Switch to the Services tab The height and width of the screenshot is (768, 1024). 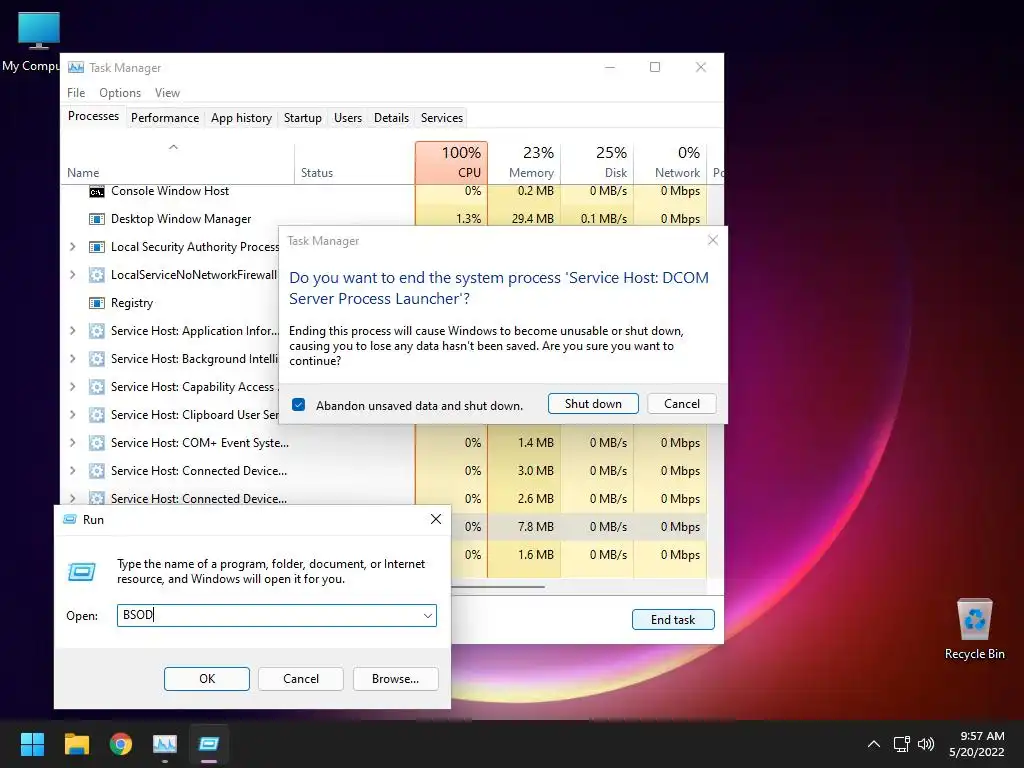coord(441,118)
